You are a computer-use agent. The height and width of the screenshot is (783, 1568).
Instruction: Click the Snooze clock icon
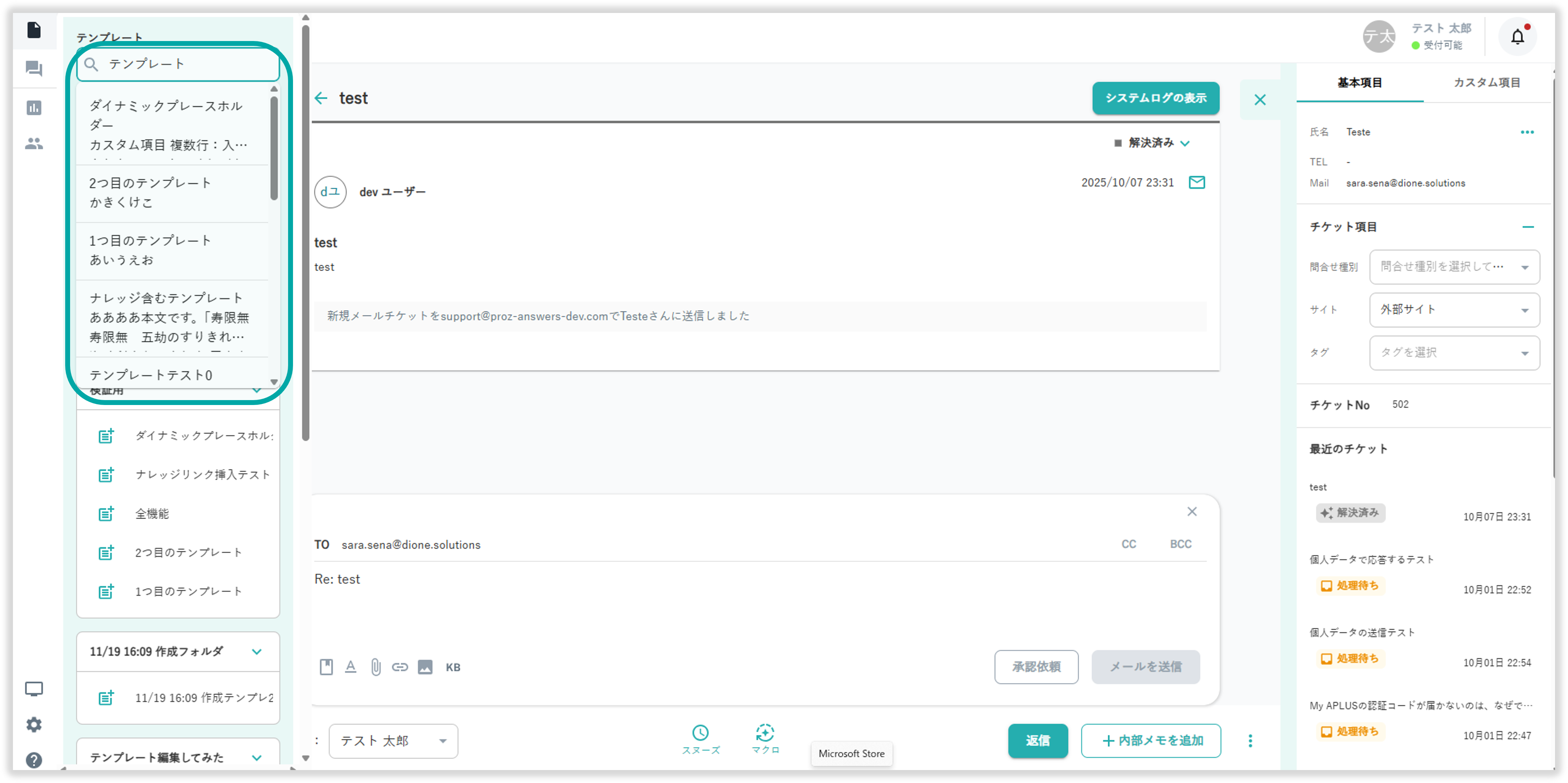(700, 733)
